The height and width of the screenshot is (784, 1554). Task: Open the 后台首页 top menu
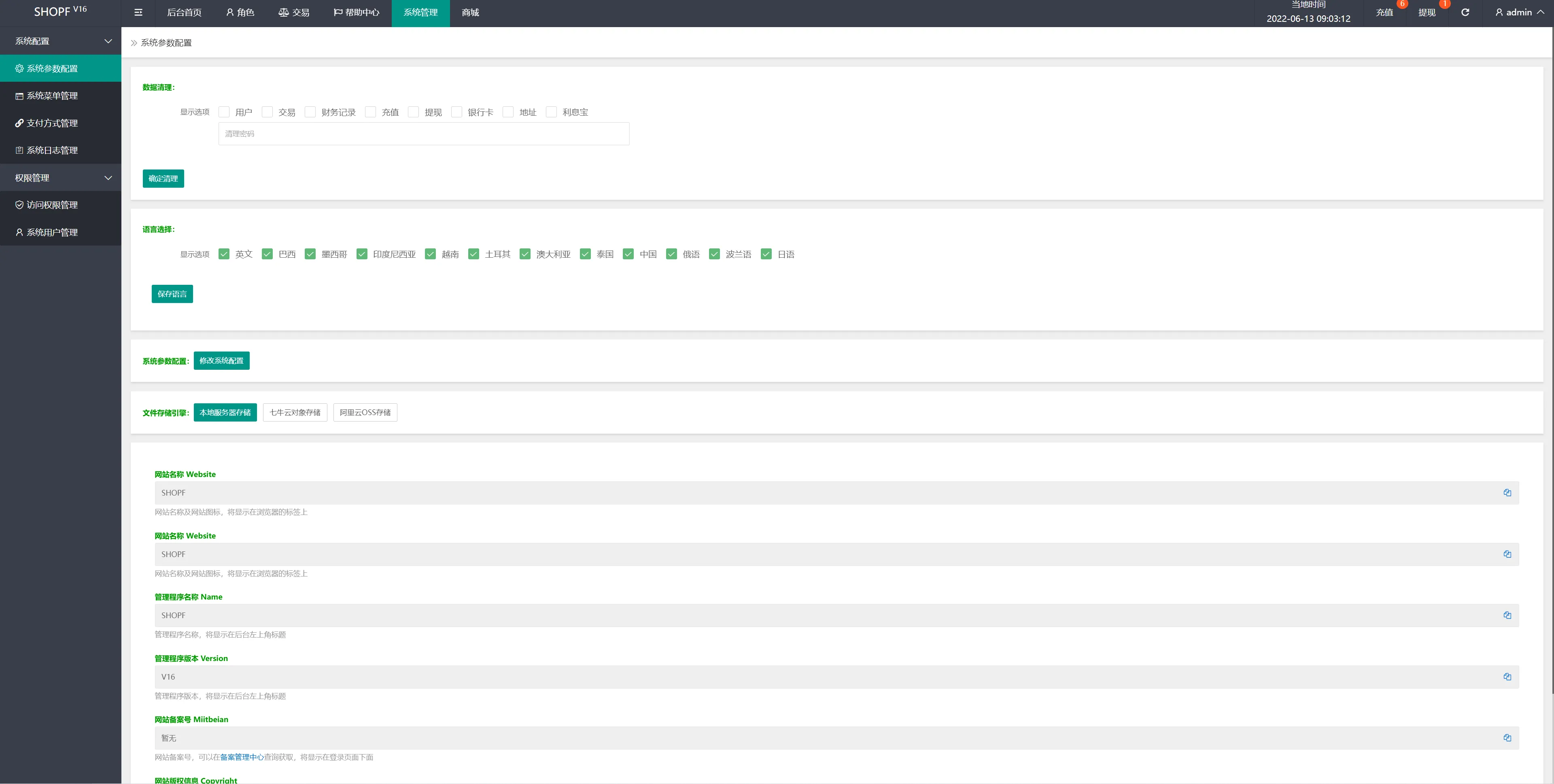[184, 12]
